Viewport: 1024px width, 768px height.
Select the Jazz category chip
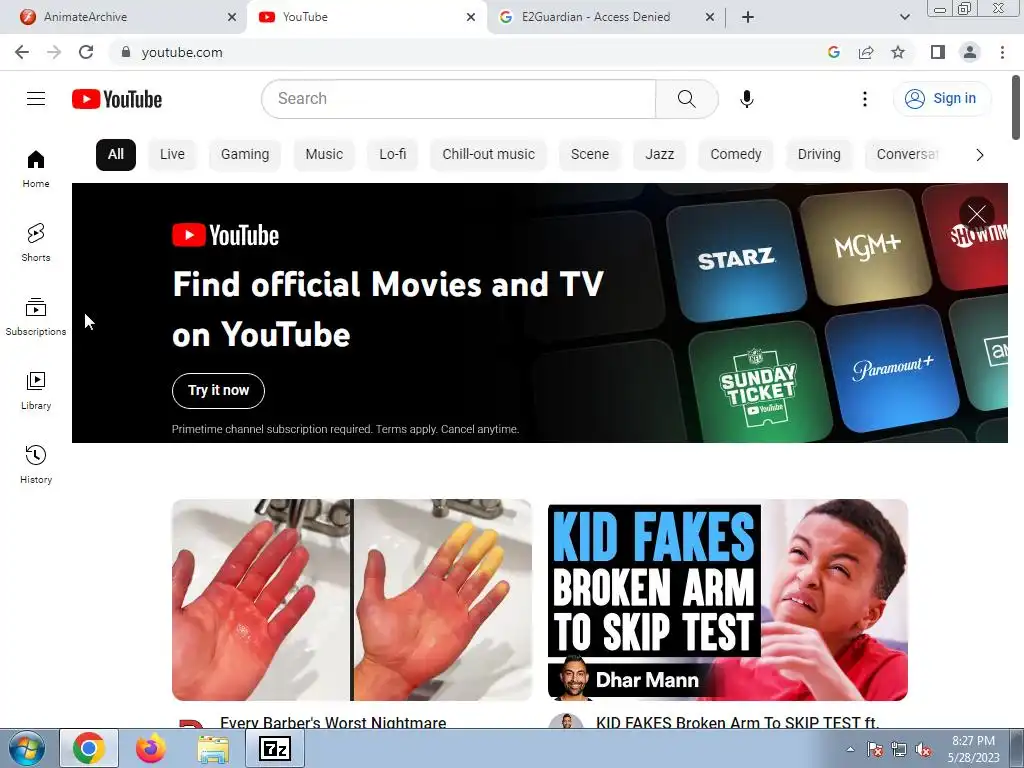point(660,155)
